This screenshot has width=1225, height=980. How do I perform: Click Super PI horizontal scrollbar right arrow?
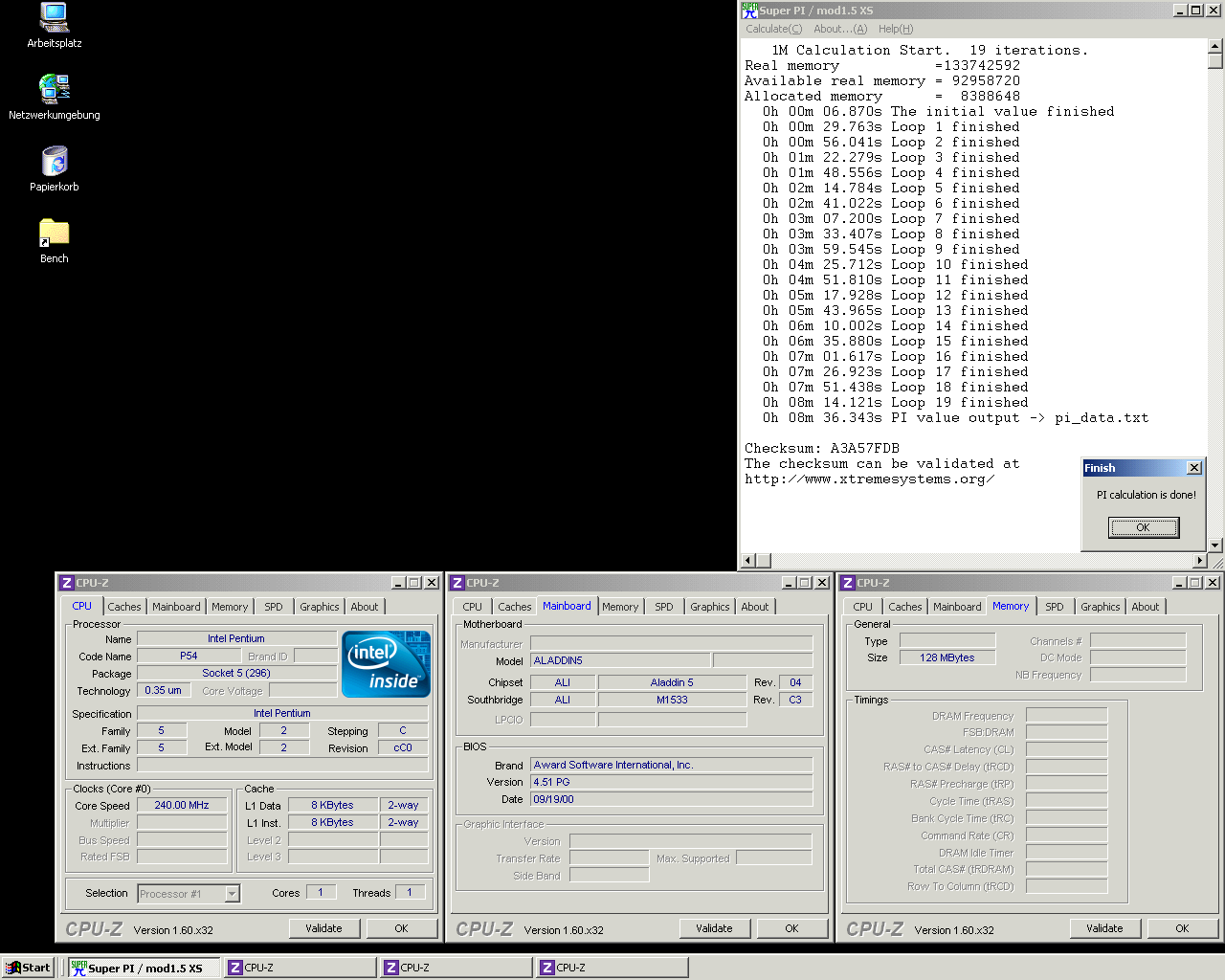(1200, 560)
